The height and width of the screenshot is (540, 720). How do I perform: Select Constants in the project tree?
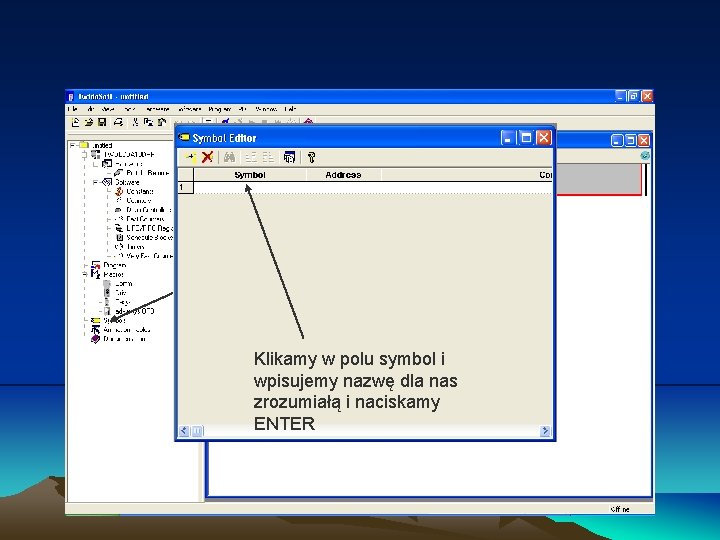click(140, 191)
